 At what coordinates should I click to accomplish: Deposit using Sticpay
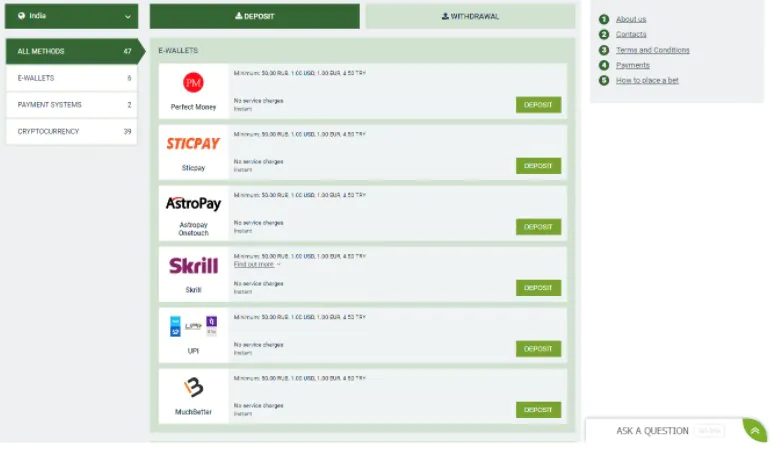click(x=538, y=166)
